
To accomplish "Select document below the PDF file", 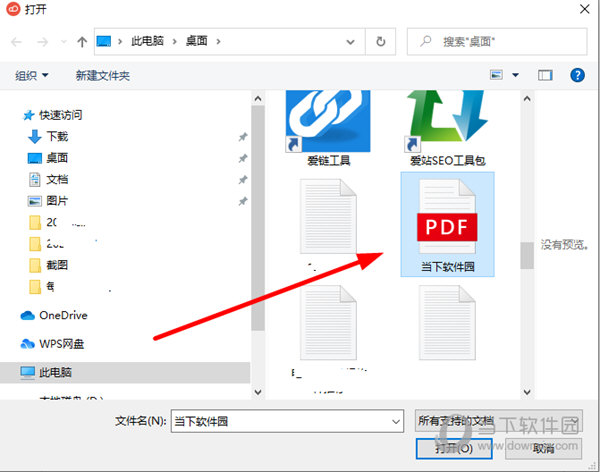I will (x=447, y=323).
